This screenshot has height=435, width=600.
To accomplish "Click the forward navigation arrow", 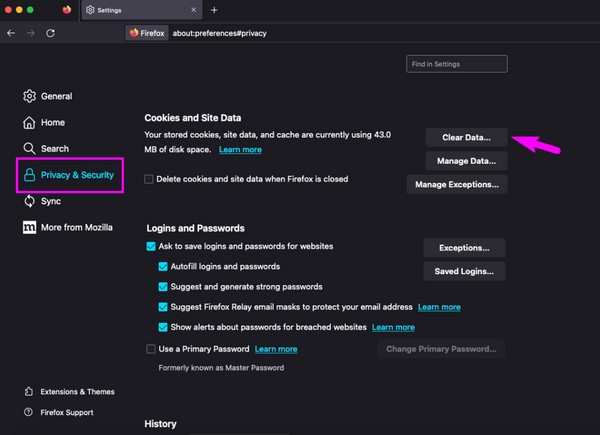I will click(31, 33).
